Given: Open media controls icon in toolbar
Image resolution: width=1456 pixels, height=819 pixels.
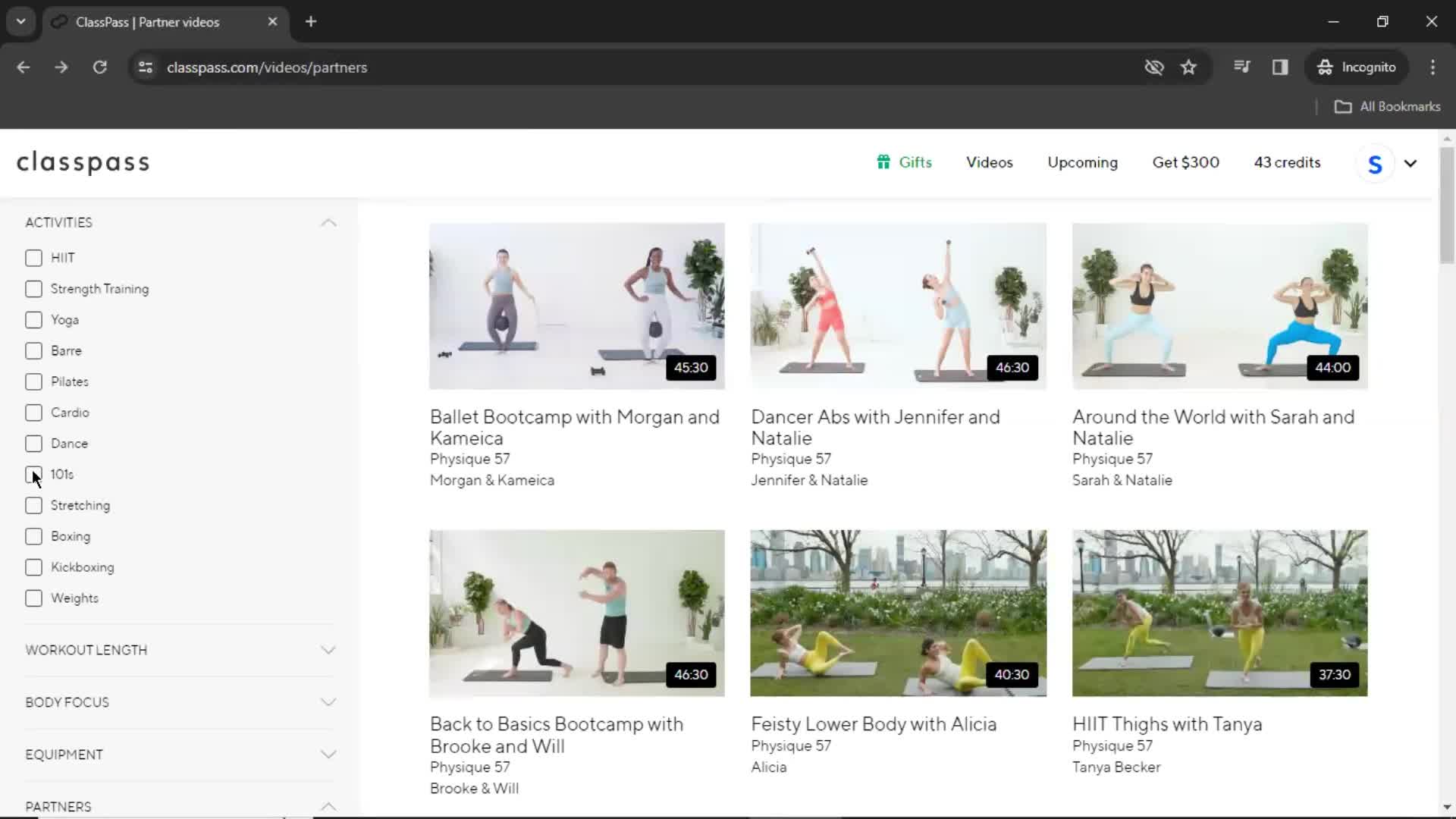Looking at the screenshot, I should coord(1242,67).
